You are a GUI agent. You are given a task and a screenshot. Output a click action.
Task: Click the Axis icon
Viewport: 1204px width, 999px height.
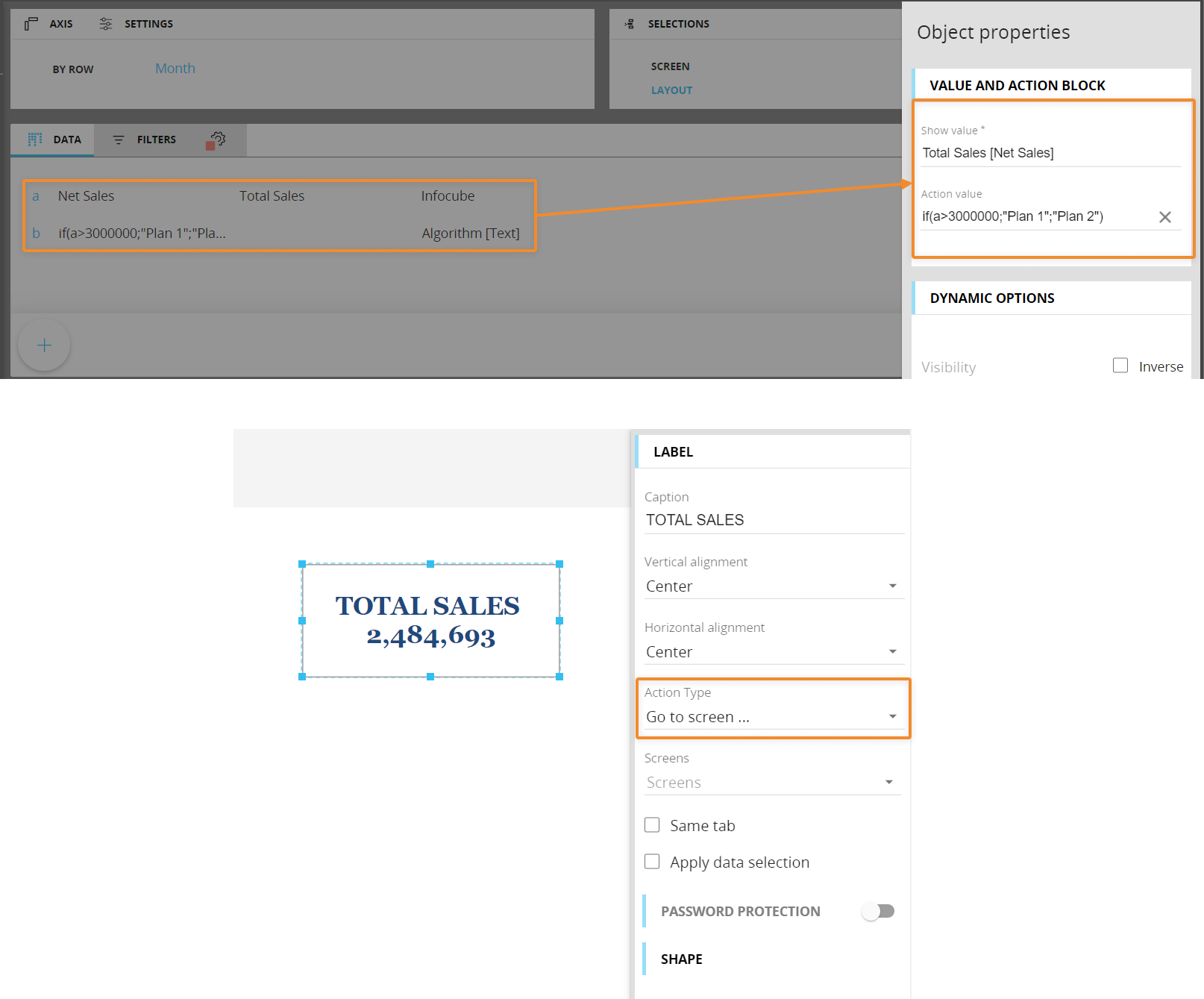[x=31, y=24]
